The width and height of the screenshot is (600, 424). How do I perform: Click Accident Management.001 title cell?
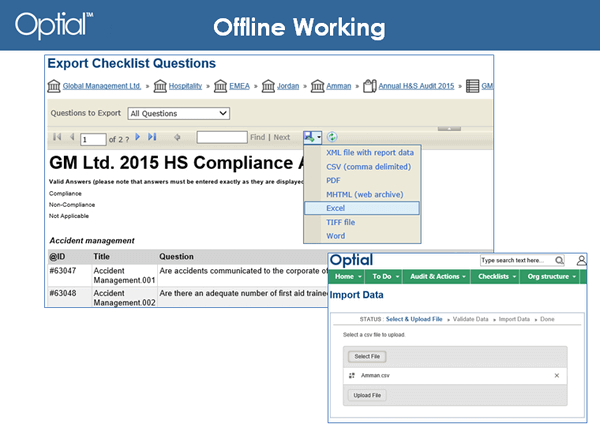click(x=124, y=275)
